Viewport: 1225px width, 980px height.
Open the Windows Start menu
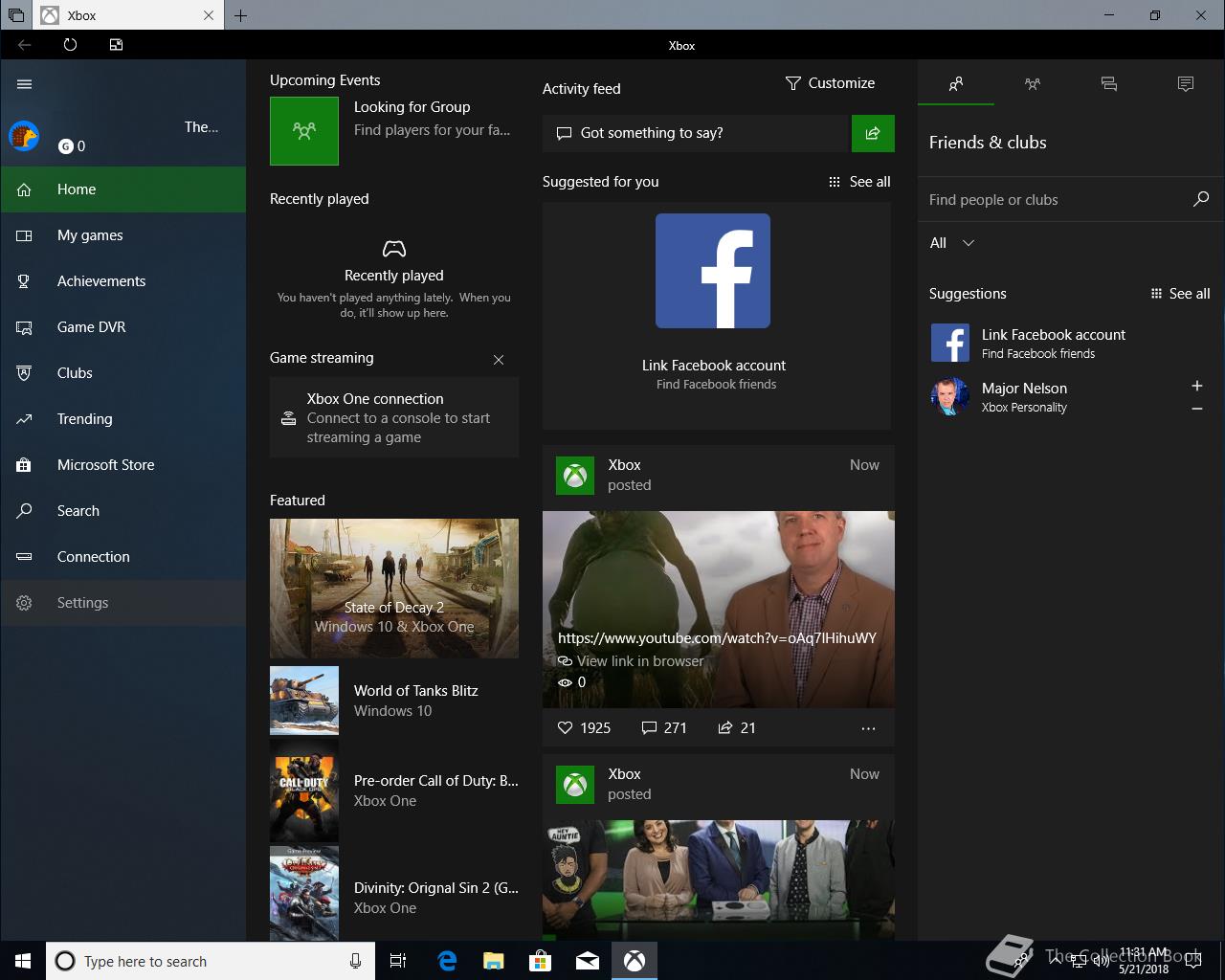(23, 961)
